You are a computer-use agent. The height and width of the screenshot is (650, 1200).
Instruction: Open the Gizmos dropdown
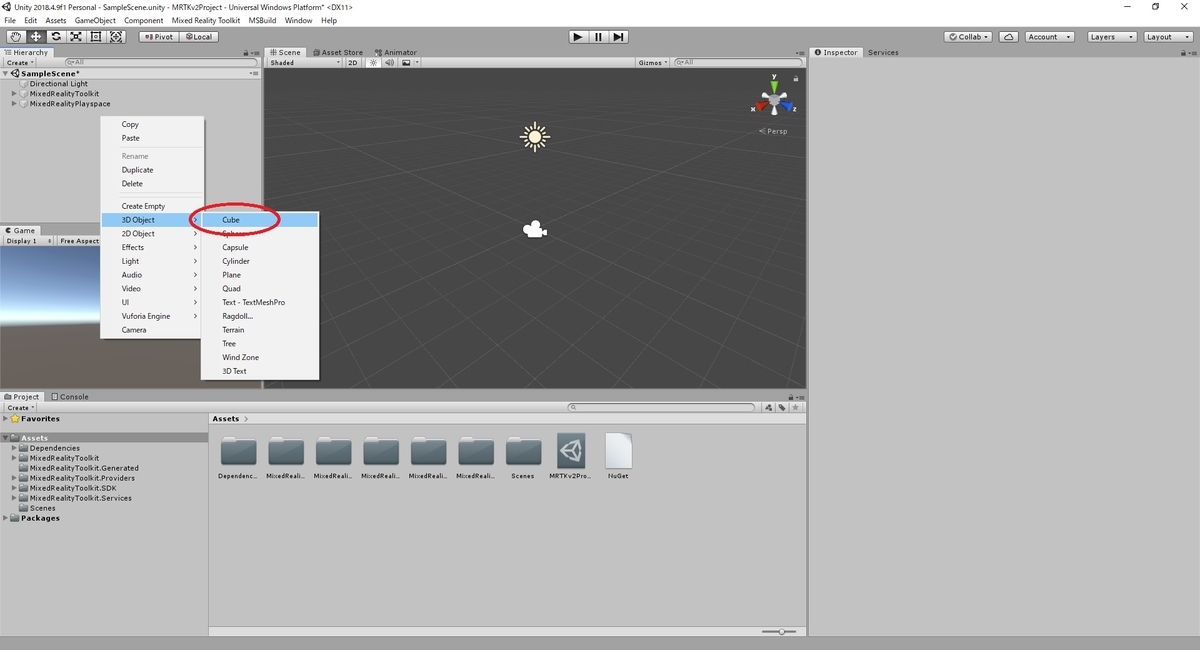[x=652, y=62]
